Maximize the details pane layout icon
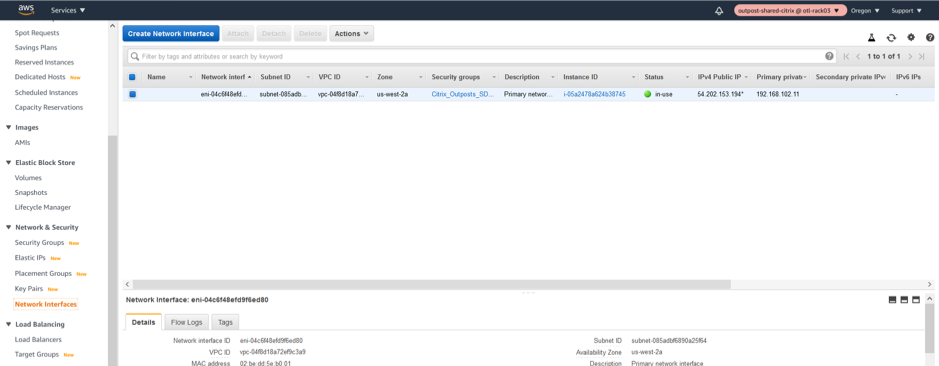The image size is (939, 366). point(916,300)
